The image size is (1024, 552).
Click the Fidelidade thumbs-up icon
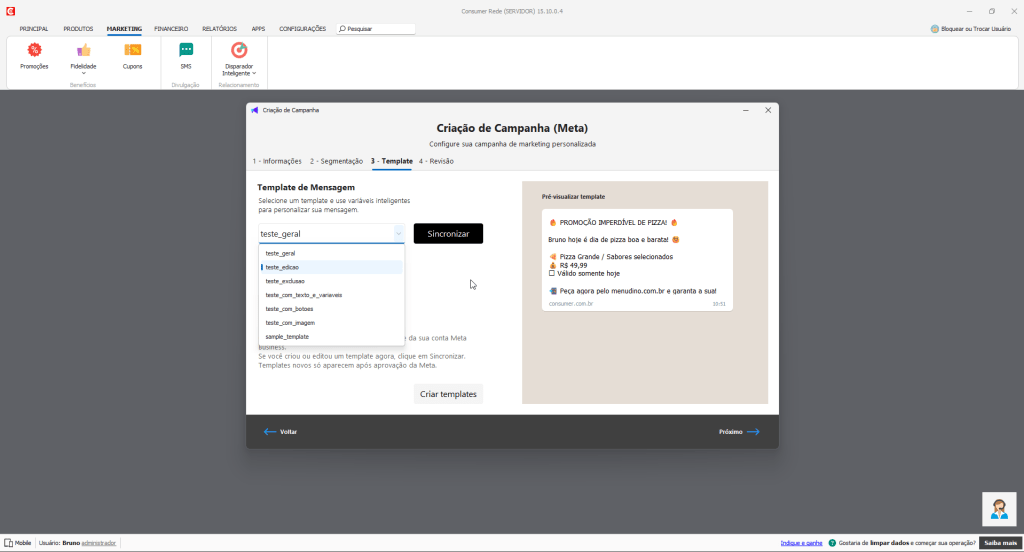[x=84, y=50]
